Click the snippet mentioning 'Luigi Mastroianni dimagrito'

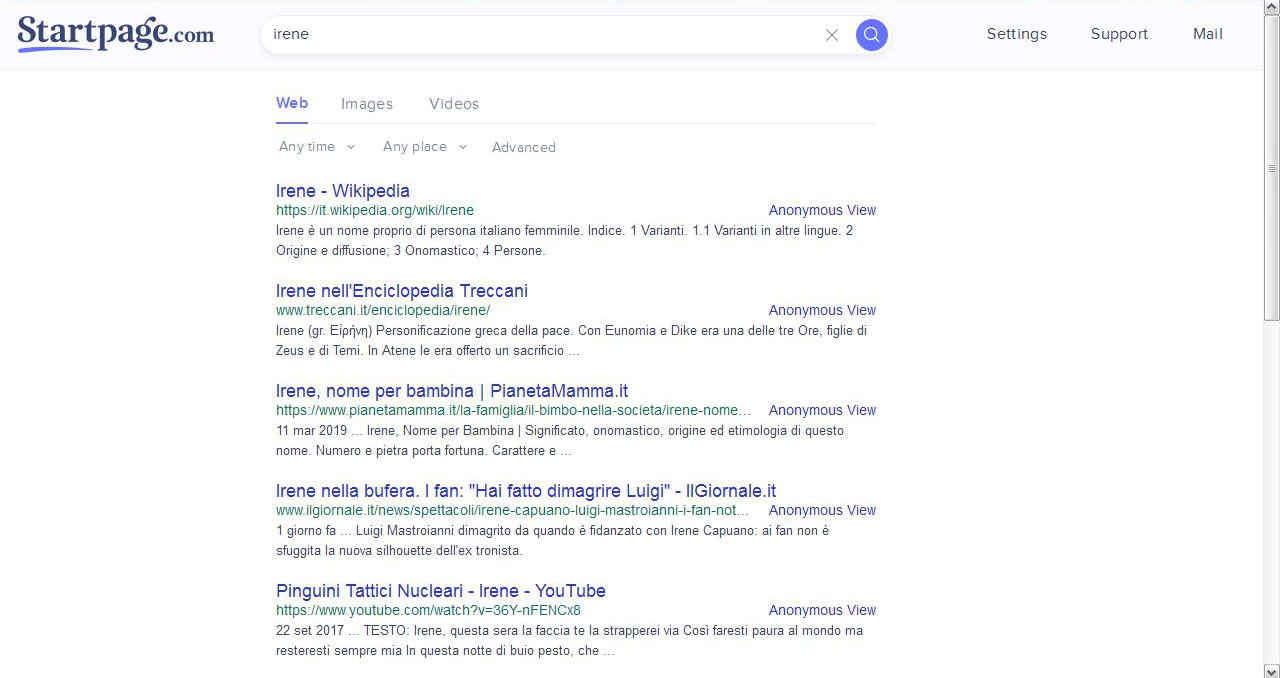pos(553,541)
